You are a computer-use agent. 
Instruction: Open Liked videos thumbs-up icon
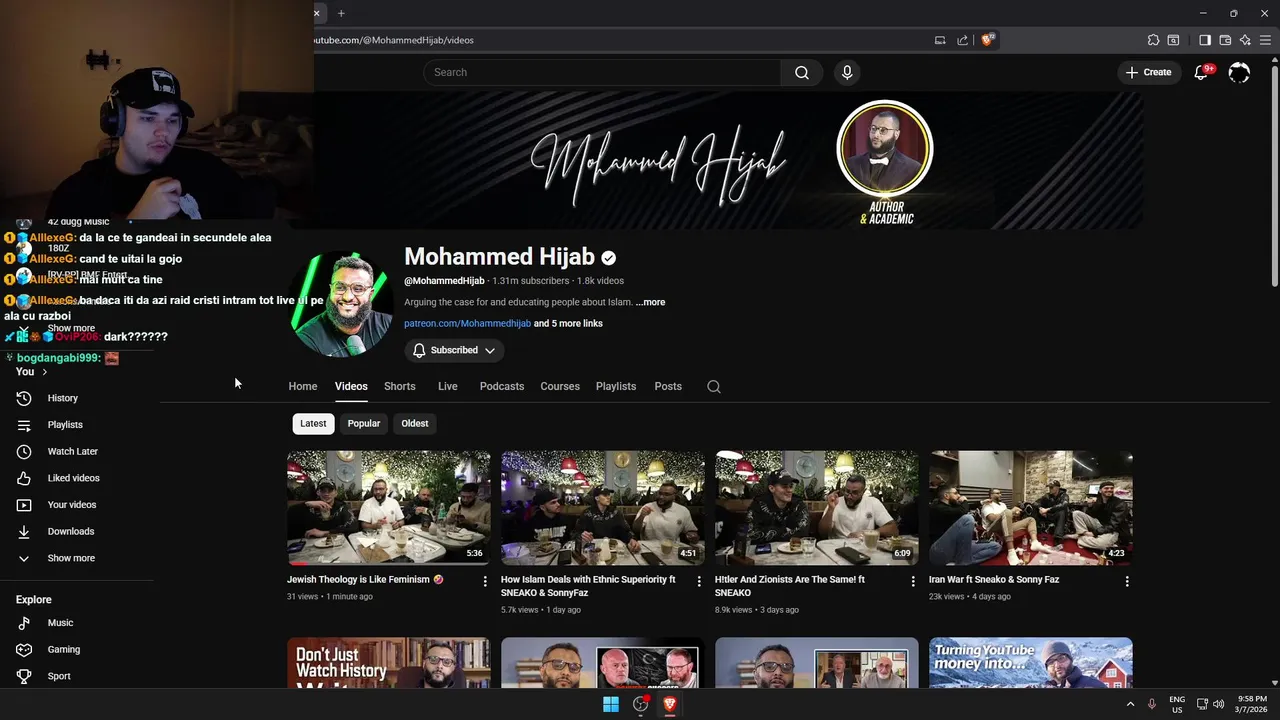coord(24,478)
